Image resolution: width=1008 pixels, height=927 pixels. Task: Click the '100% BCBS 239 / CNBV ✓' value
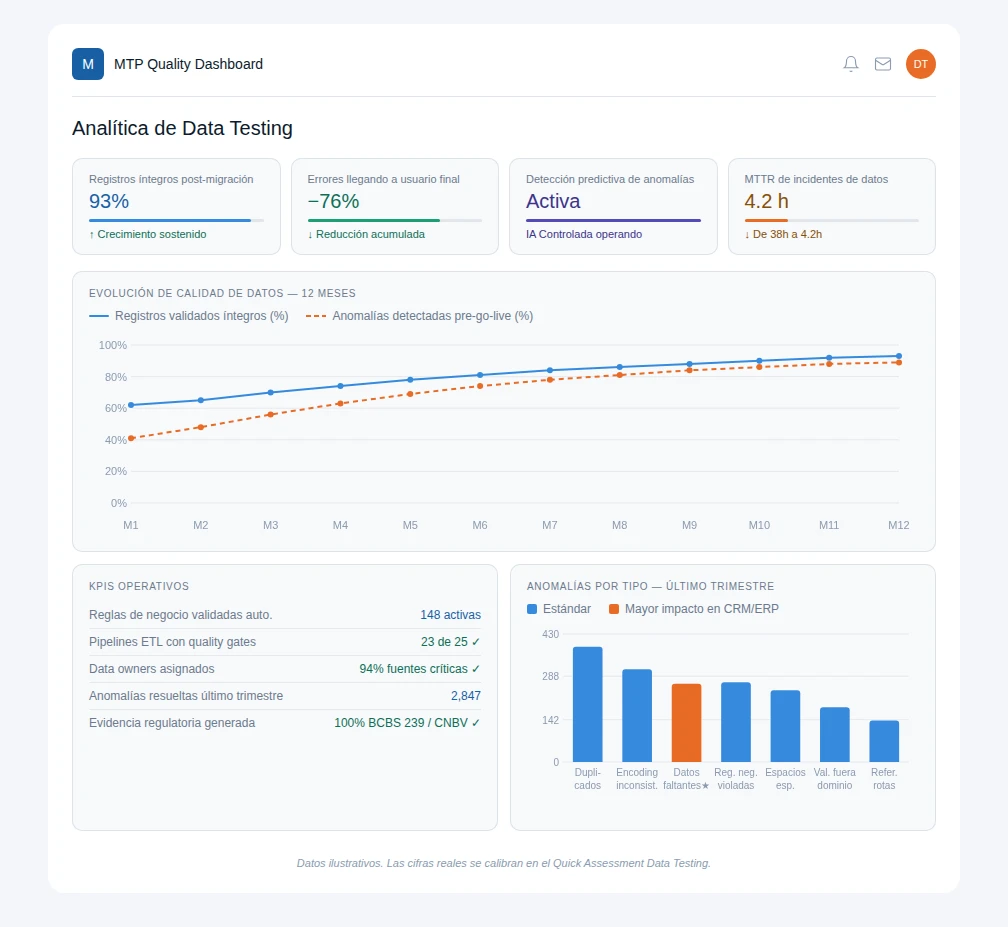click(408, 723)
